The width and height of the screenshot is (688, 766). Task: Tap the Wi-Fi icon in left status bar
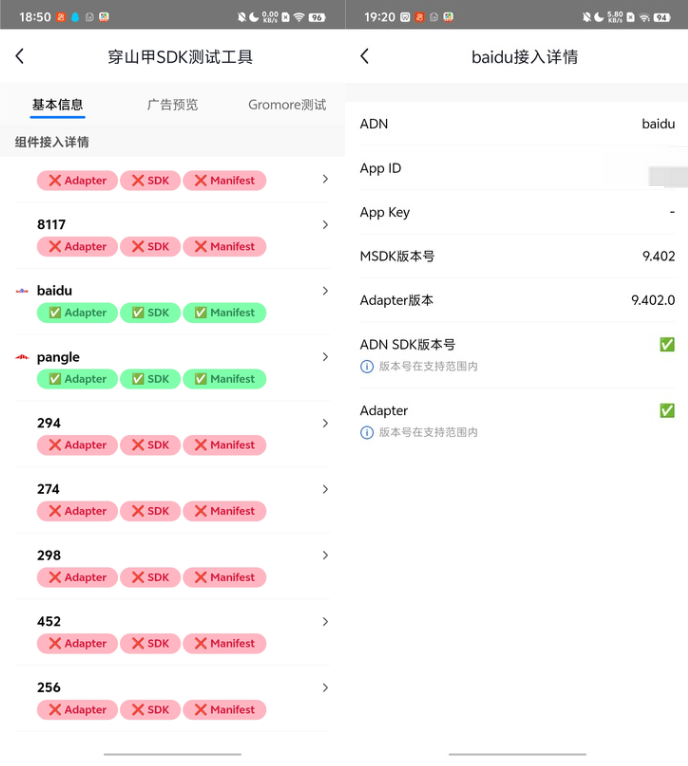[298, 17]
